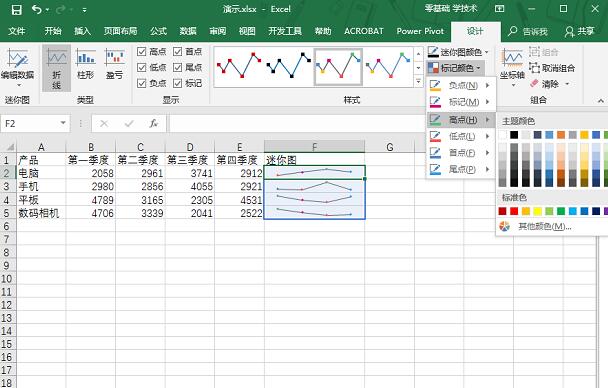
Task: Disable the 尾点 last point checkbox
Action: point(177,67)
